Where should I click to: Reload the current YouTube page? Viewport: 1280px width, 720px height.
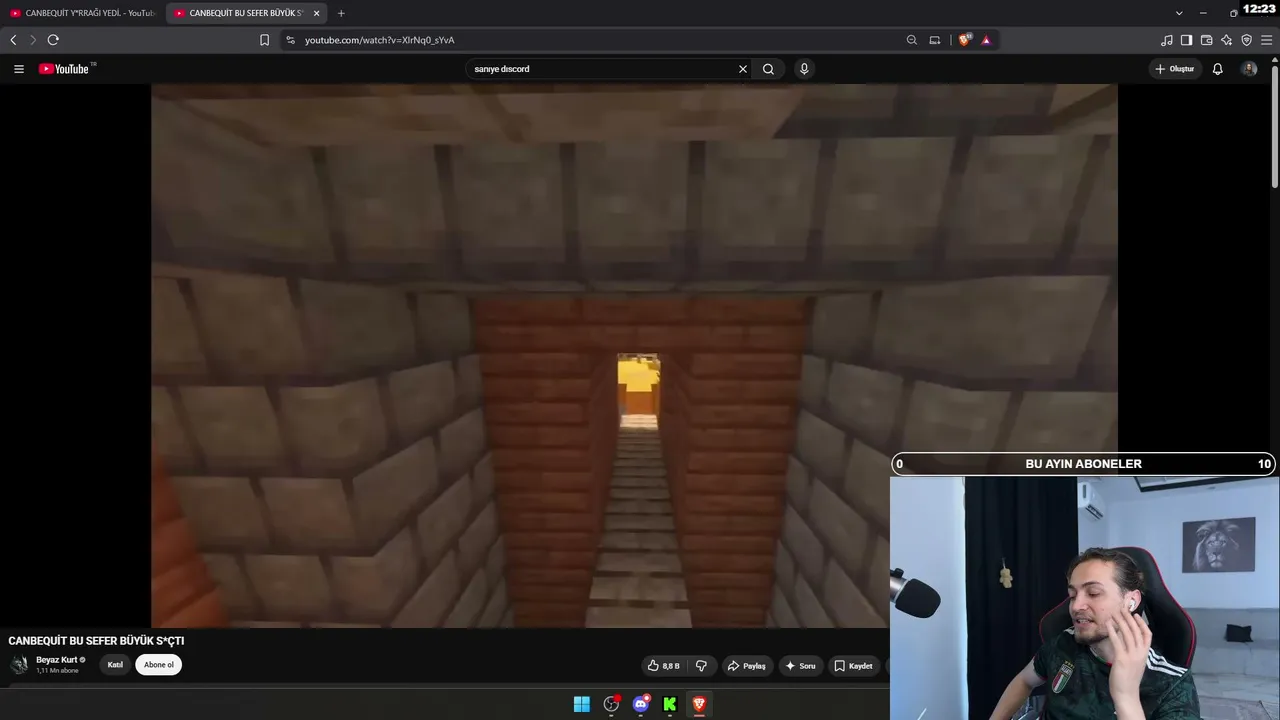click(53, 40)
